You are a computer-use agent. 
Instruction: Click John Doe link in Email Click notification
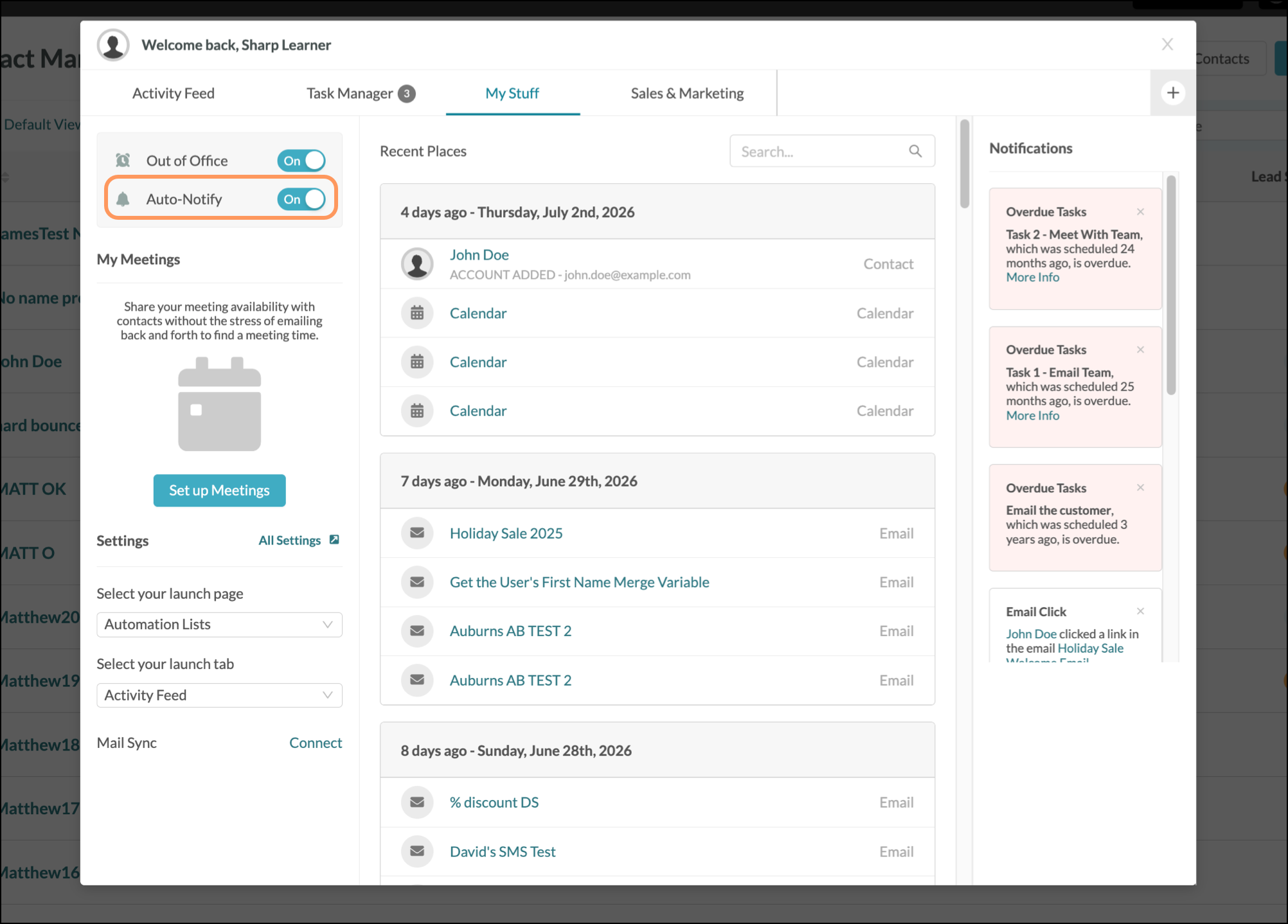1031,634
